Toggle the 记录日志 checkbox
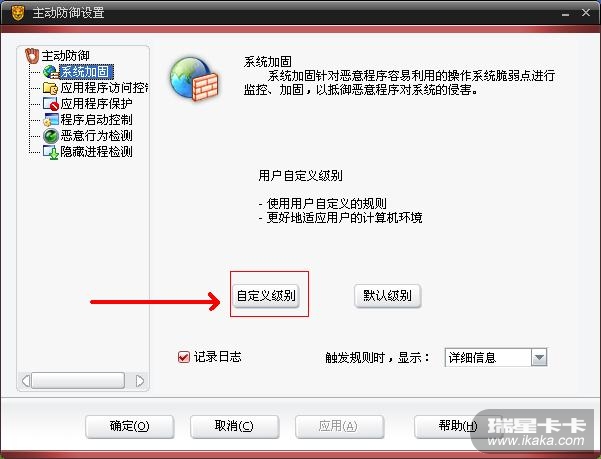The width and height of the screenshot is (601, 459). 184,357
